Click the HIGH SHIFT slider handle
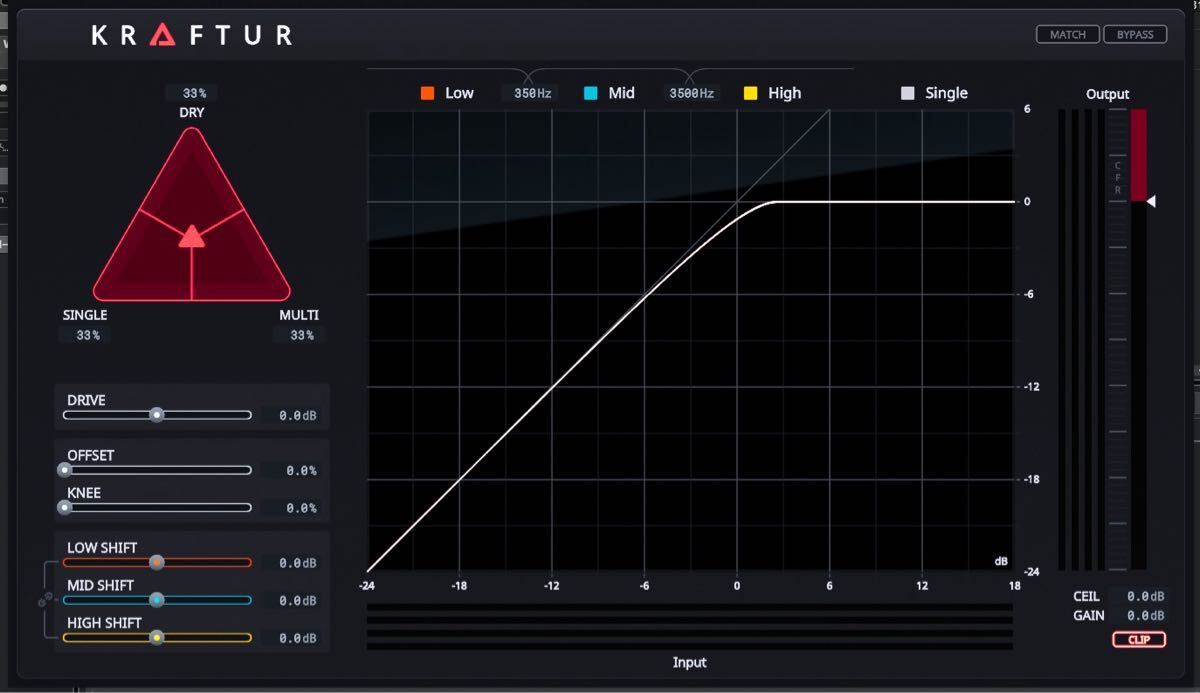The image size is (1200, 693). [x=156, y=637]
